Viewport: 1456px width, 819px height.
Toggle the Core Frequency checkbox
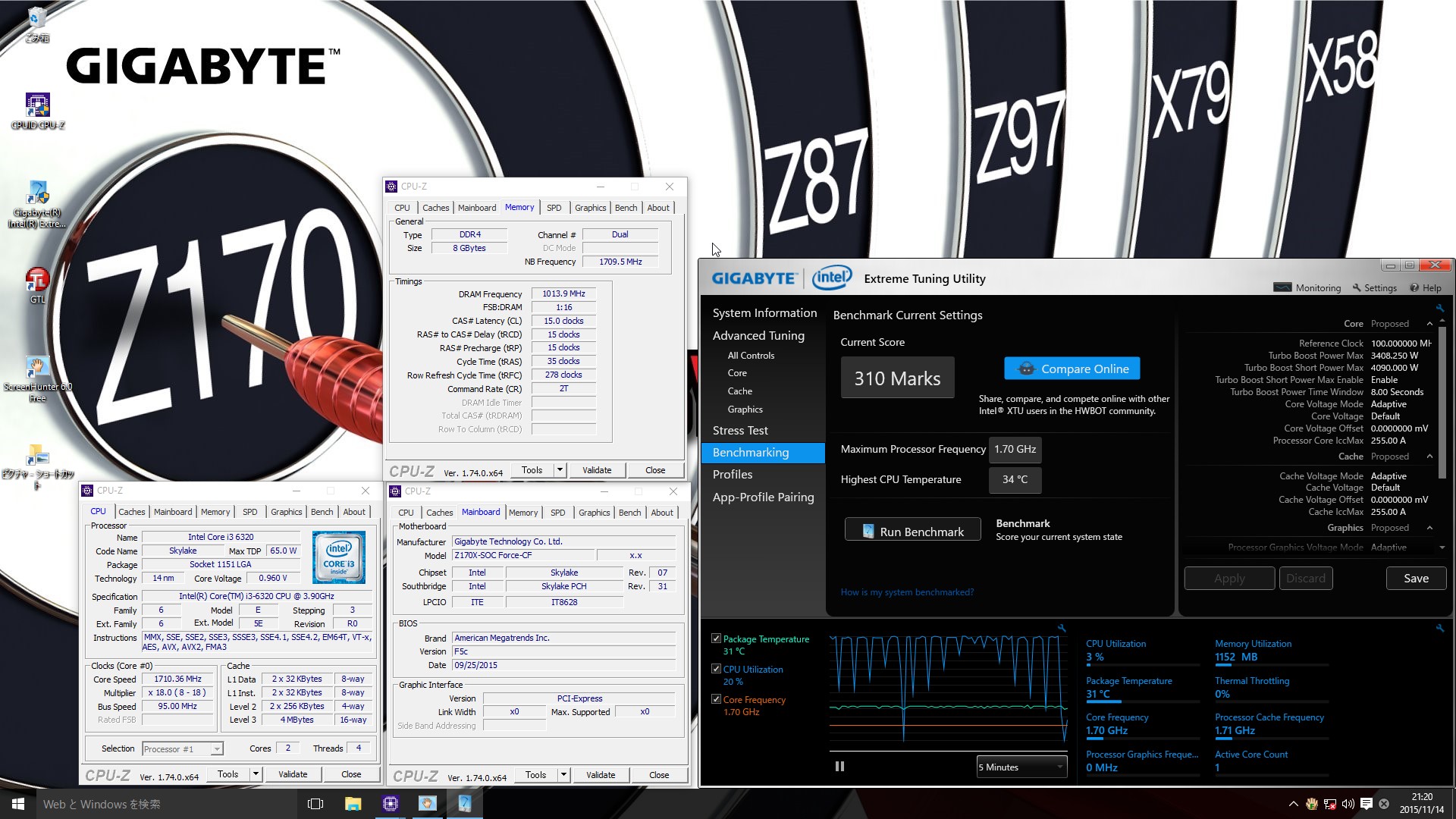(x=716, y=699)
